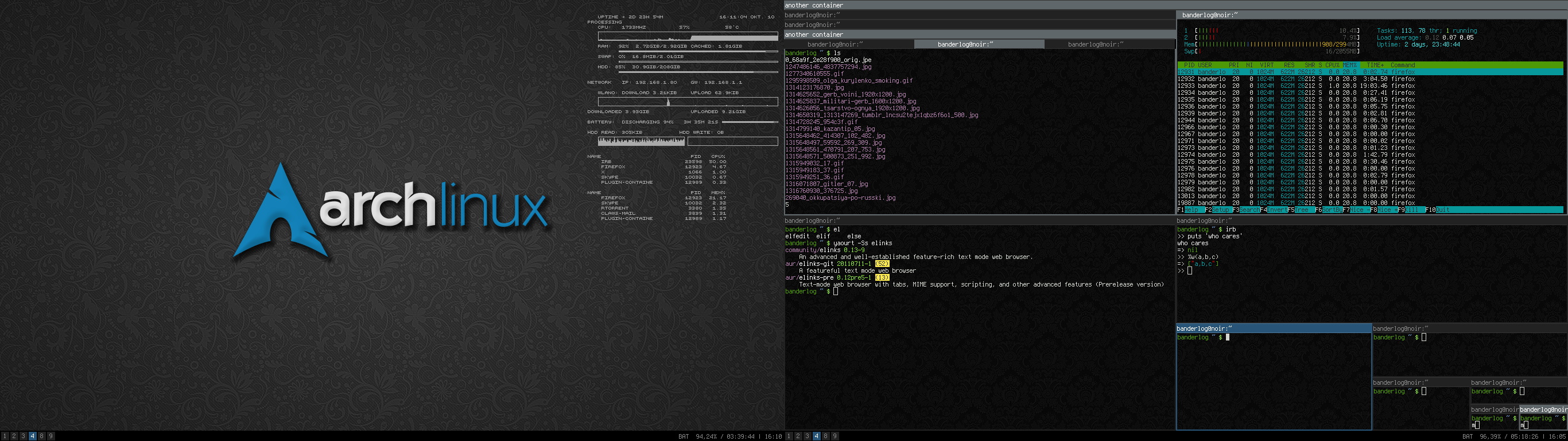Click the title bar above the yaourt terminal

pos(979,220)
